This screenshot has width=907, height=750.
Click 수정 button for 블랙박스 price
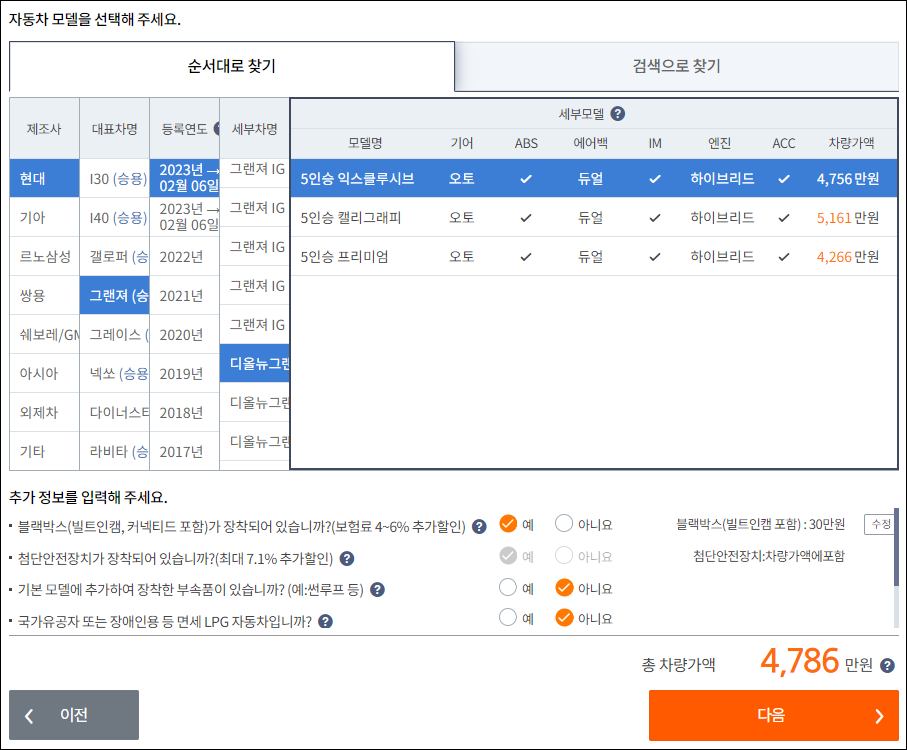tap(880, 524)
